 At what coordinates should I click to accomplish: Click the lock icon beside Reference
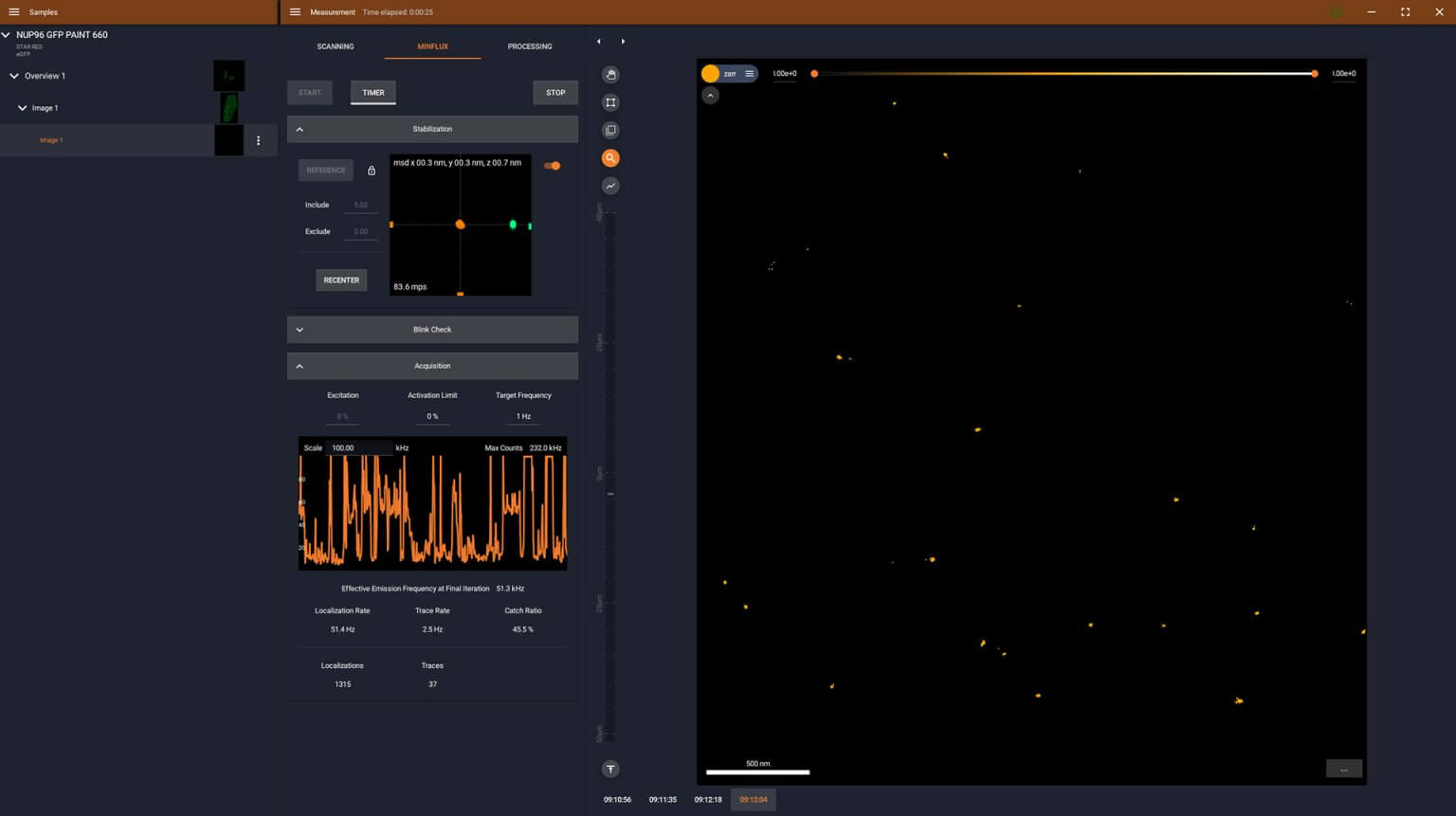(372, 170)
